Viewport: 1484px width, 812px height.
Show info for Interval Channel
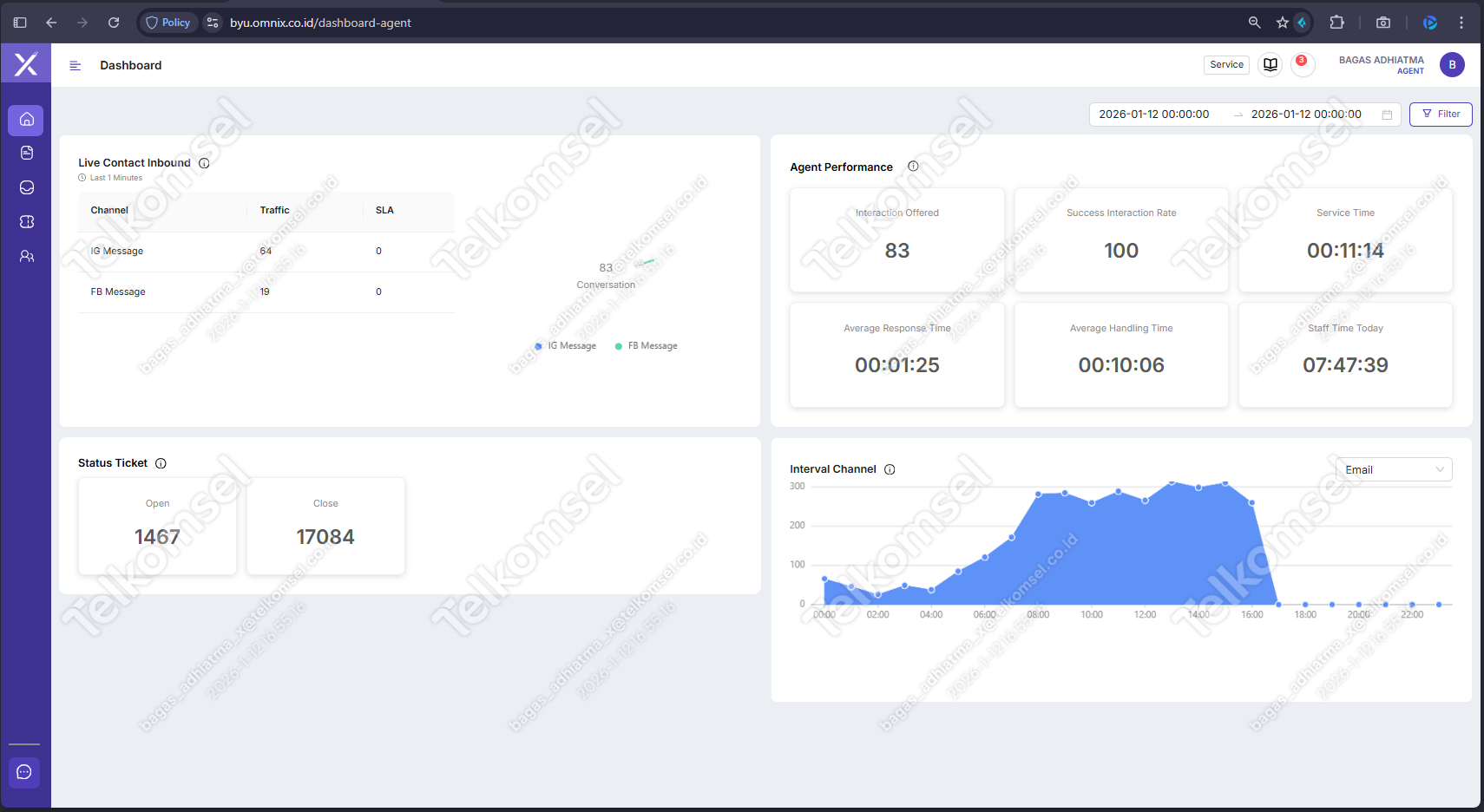[890, 469]
